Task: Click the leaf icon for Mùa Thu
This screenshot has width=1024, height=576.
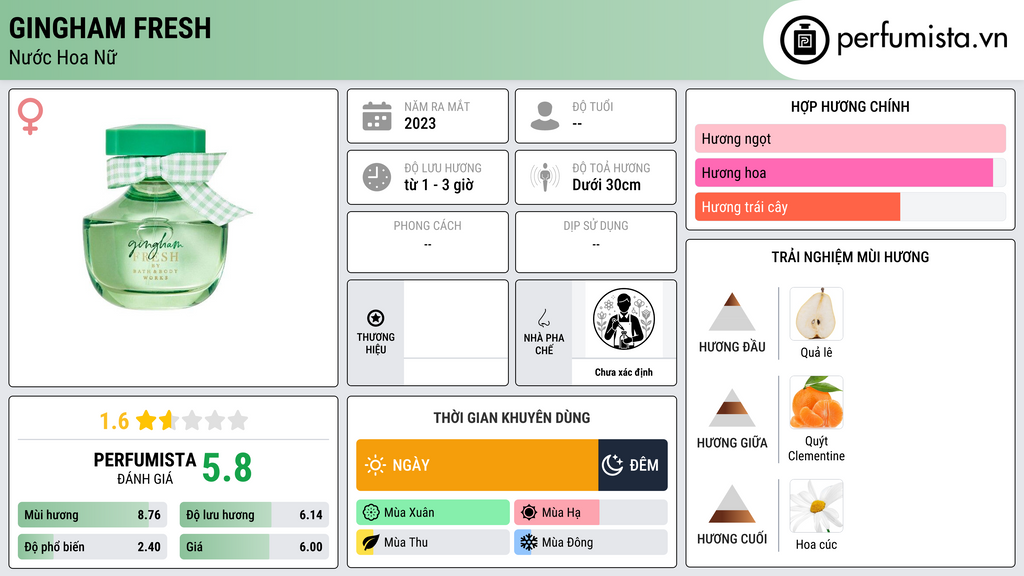Action: tap(370, 542)
